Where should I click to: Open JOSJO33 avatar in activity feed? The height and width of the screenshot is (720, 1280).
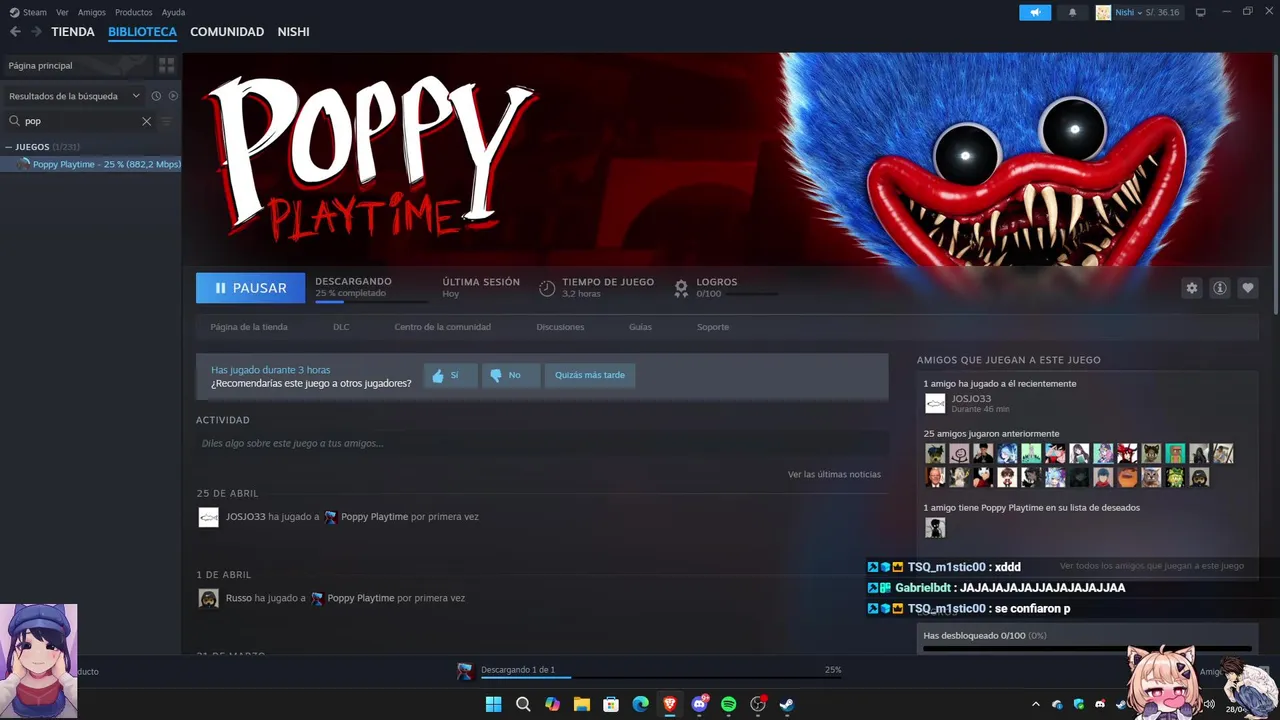tap(208, 517)
